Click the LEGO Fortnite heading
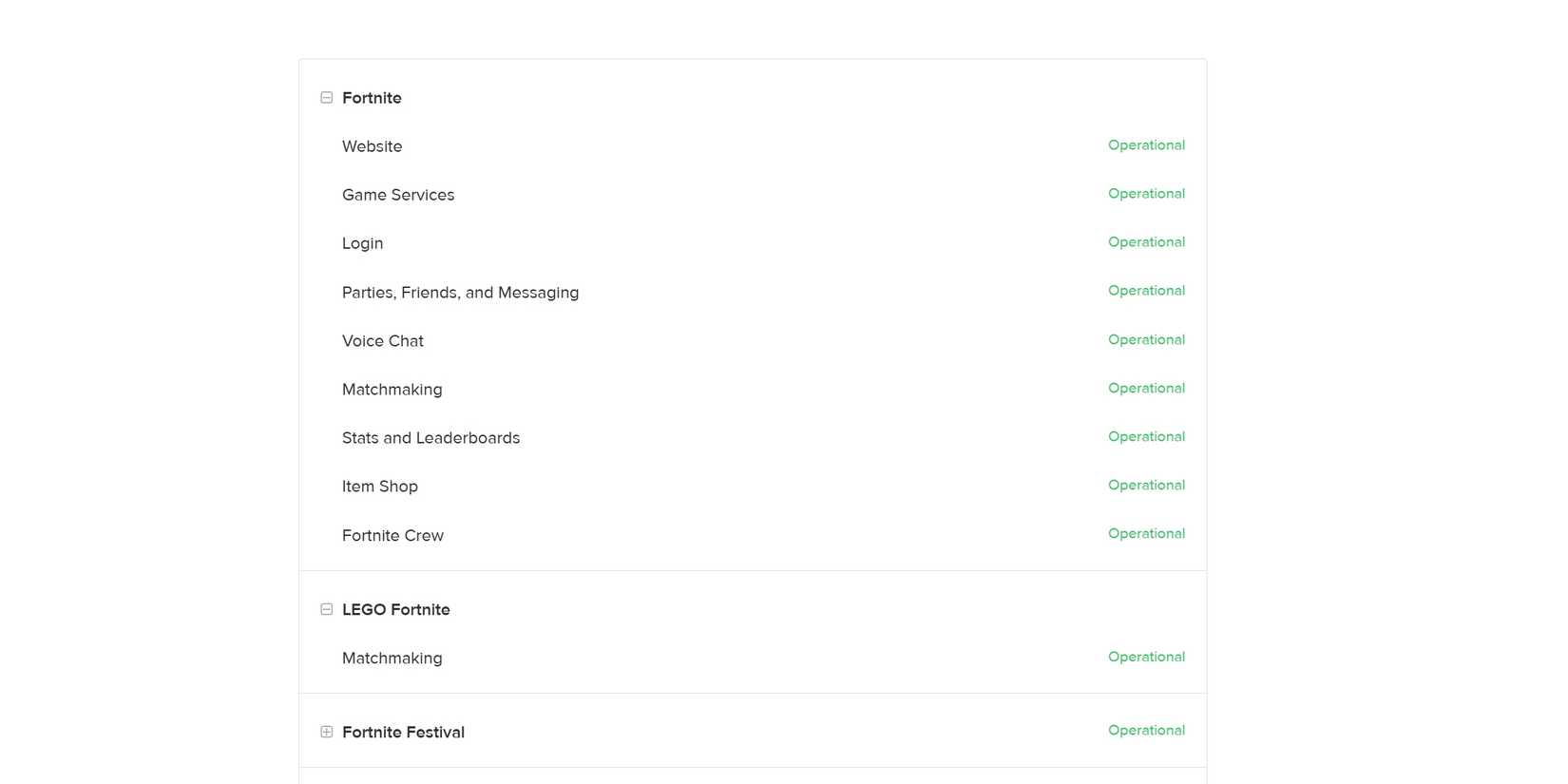This screenshot has height=784, width=1568. pyautogui.click(x=396, y=609)
